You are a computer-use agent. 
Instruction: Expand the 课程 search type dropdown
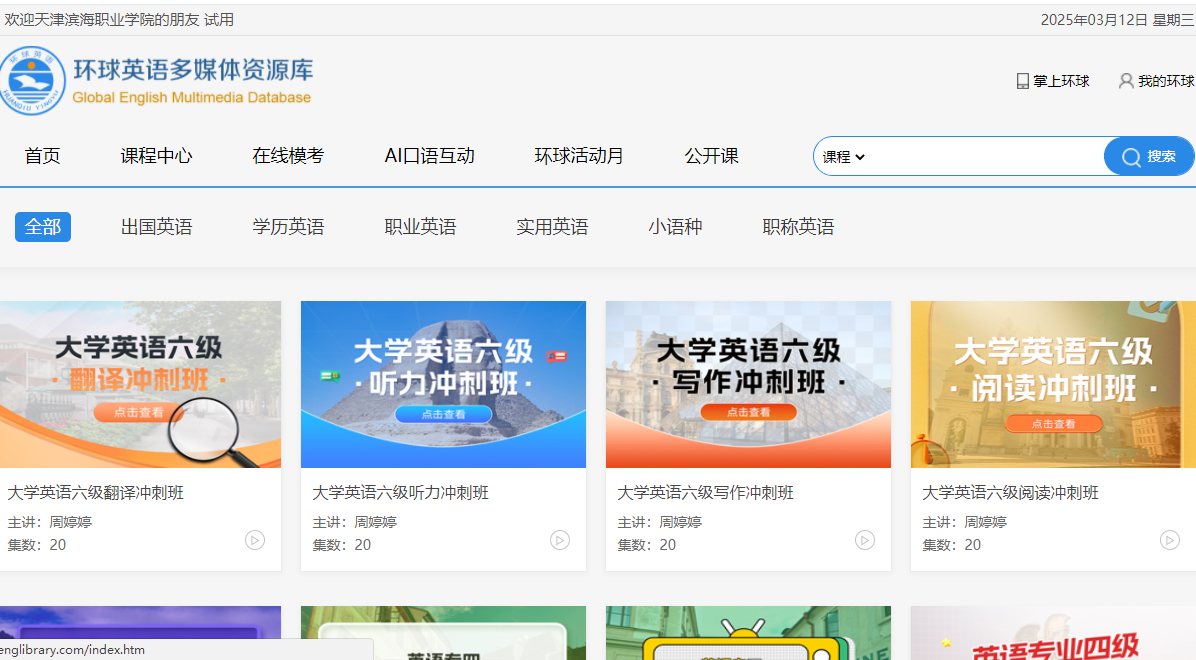click(x=843, y=157)
